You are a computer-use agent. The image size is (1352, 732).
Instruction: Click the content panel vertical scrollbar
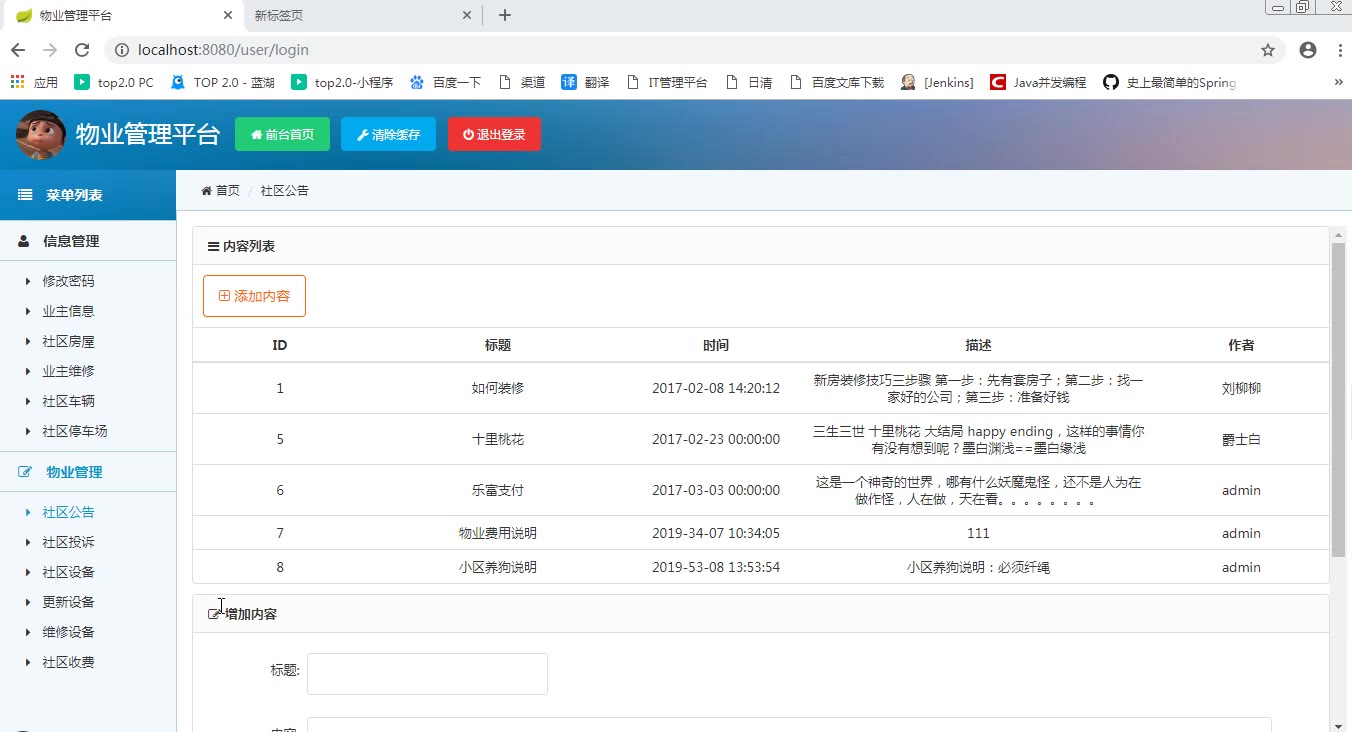tap(1338, 400)
